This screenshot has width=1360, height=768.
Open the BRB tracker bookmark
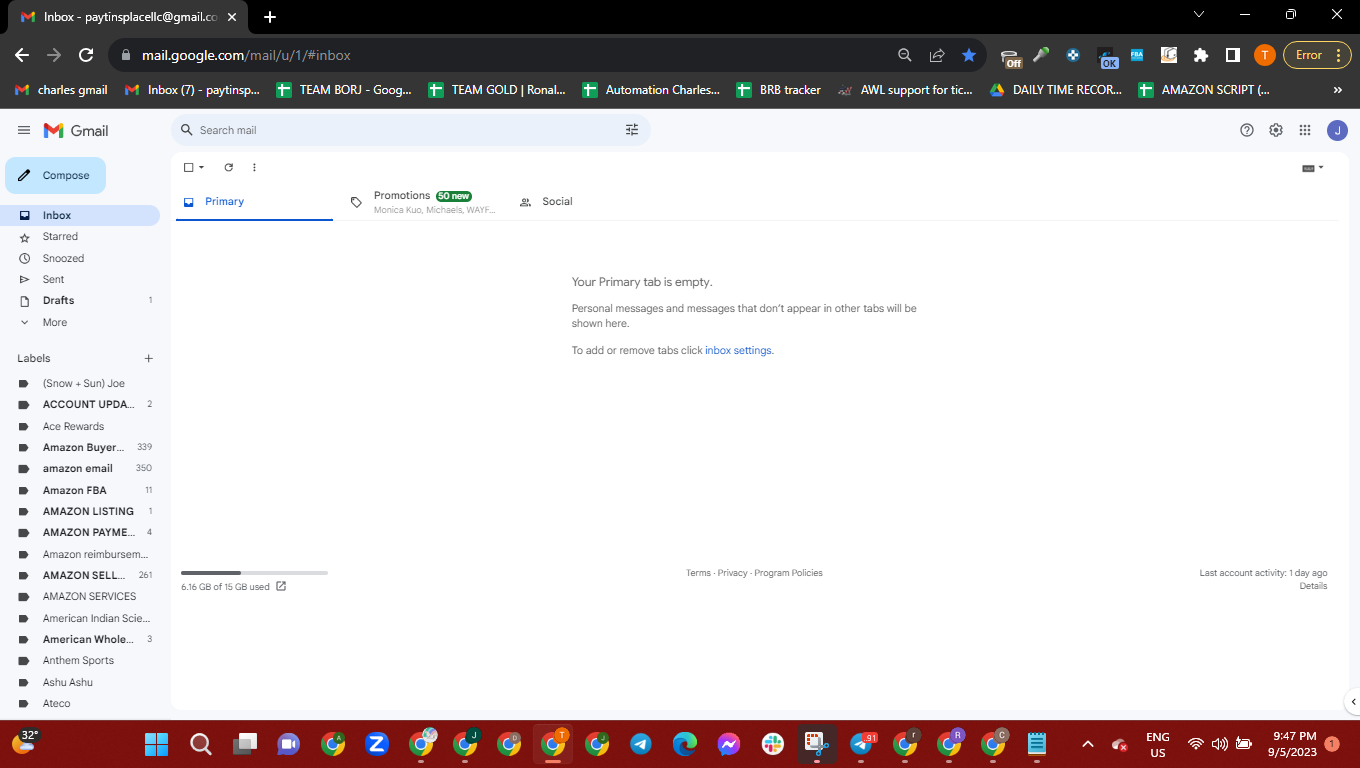click(x=778, y=90)
